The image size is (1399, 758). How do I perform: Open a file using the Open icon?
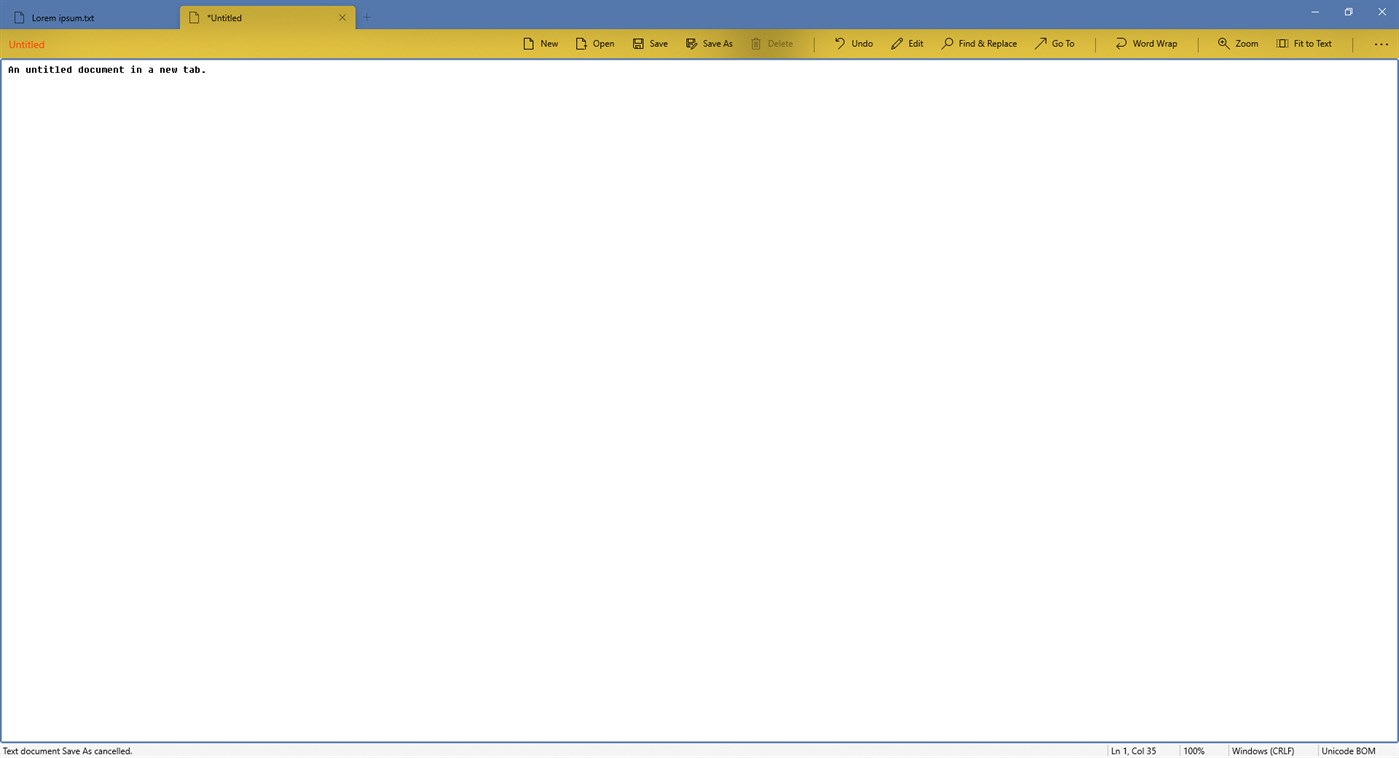[x=595, y=43]
